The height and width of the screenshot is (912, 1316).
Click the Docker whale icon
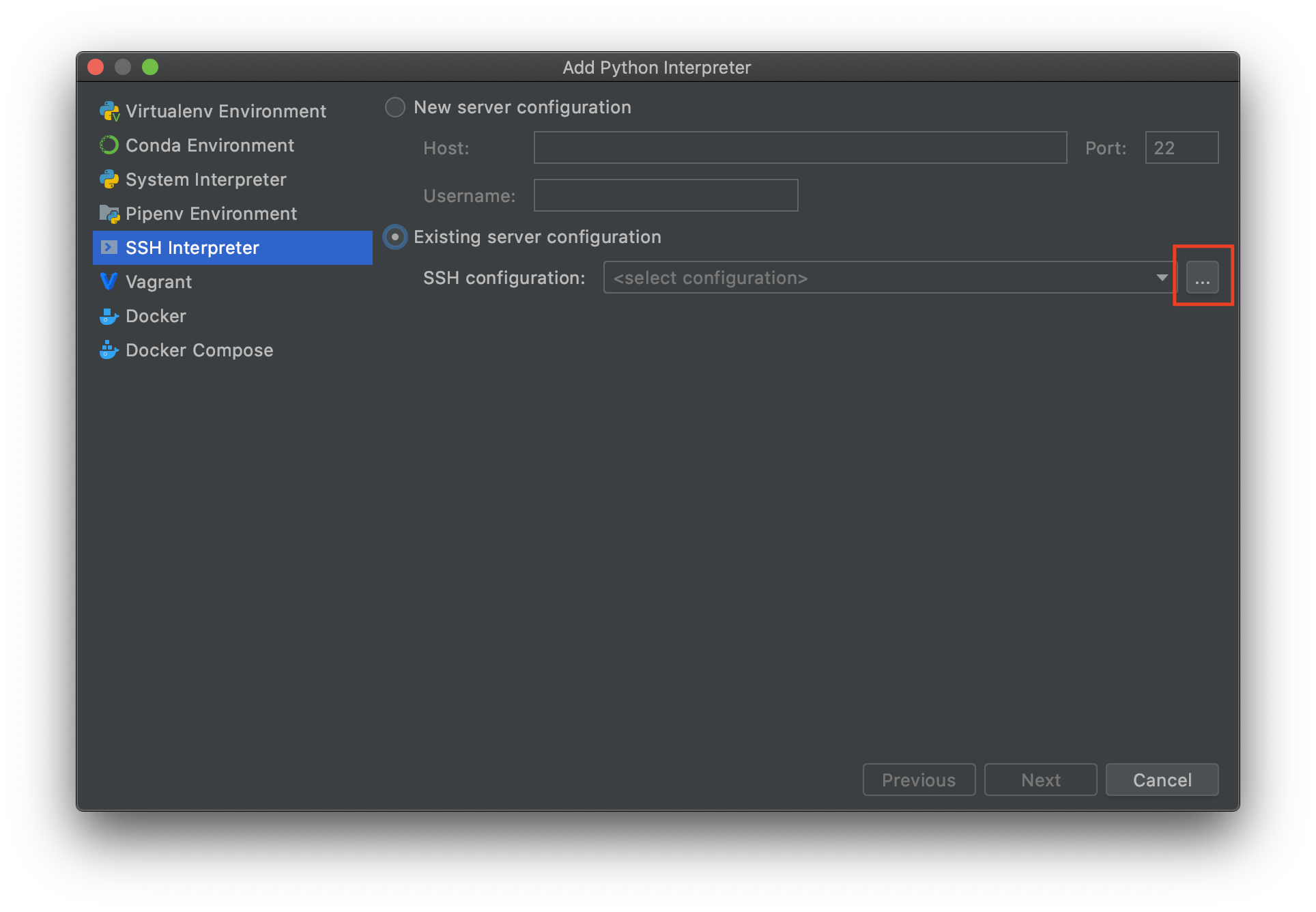coord(109,316)
